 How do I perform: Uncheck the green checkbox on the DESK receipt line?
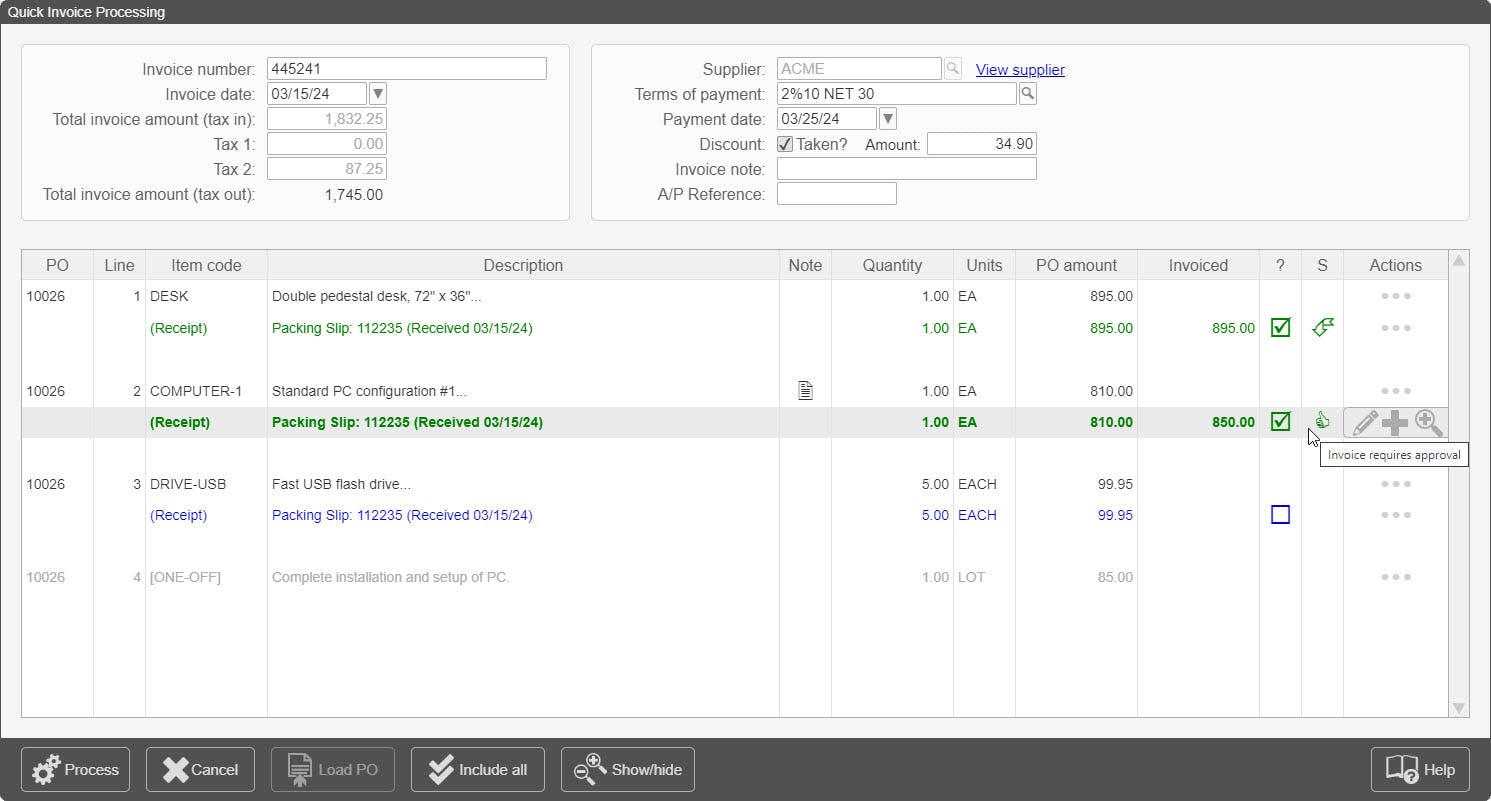point(1280,327)
